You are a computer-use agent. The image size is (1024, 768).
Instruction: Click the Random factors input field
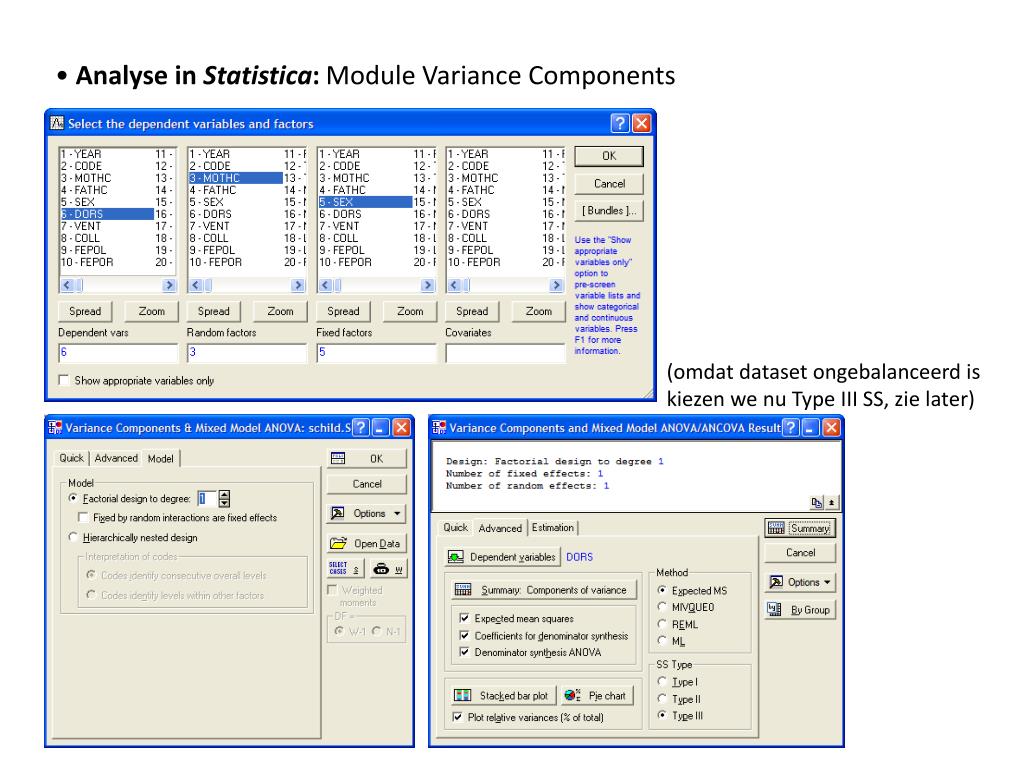247,353
